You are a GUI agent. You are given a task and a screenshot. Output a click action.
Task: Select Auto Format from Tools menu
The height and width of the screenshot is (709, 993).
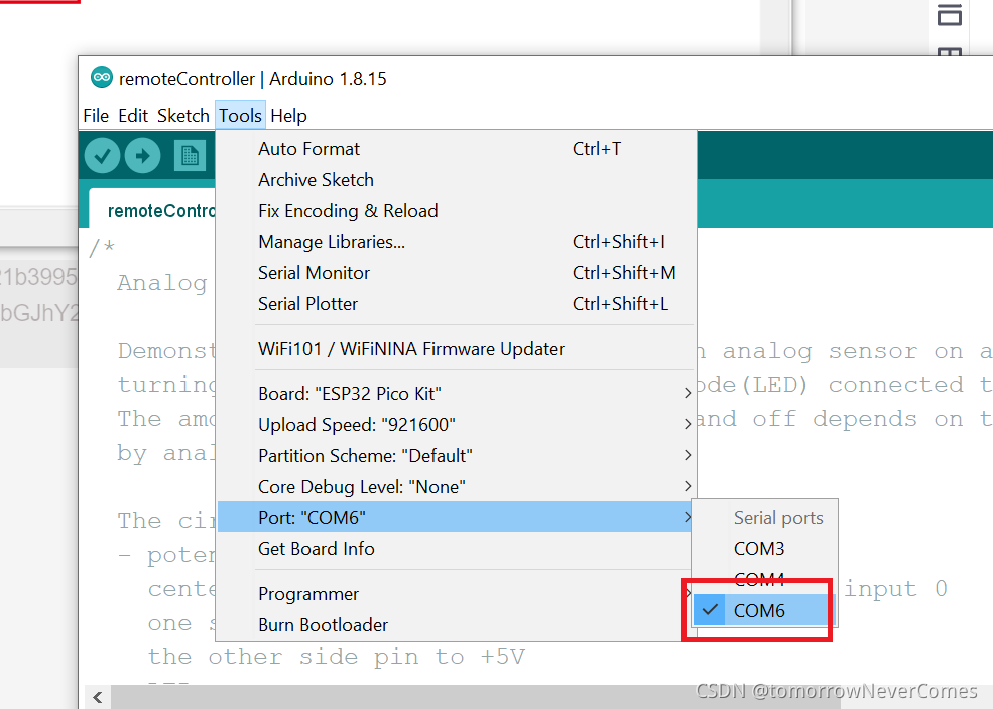pyautogui.click(x=456, y=149)
